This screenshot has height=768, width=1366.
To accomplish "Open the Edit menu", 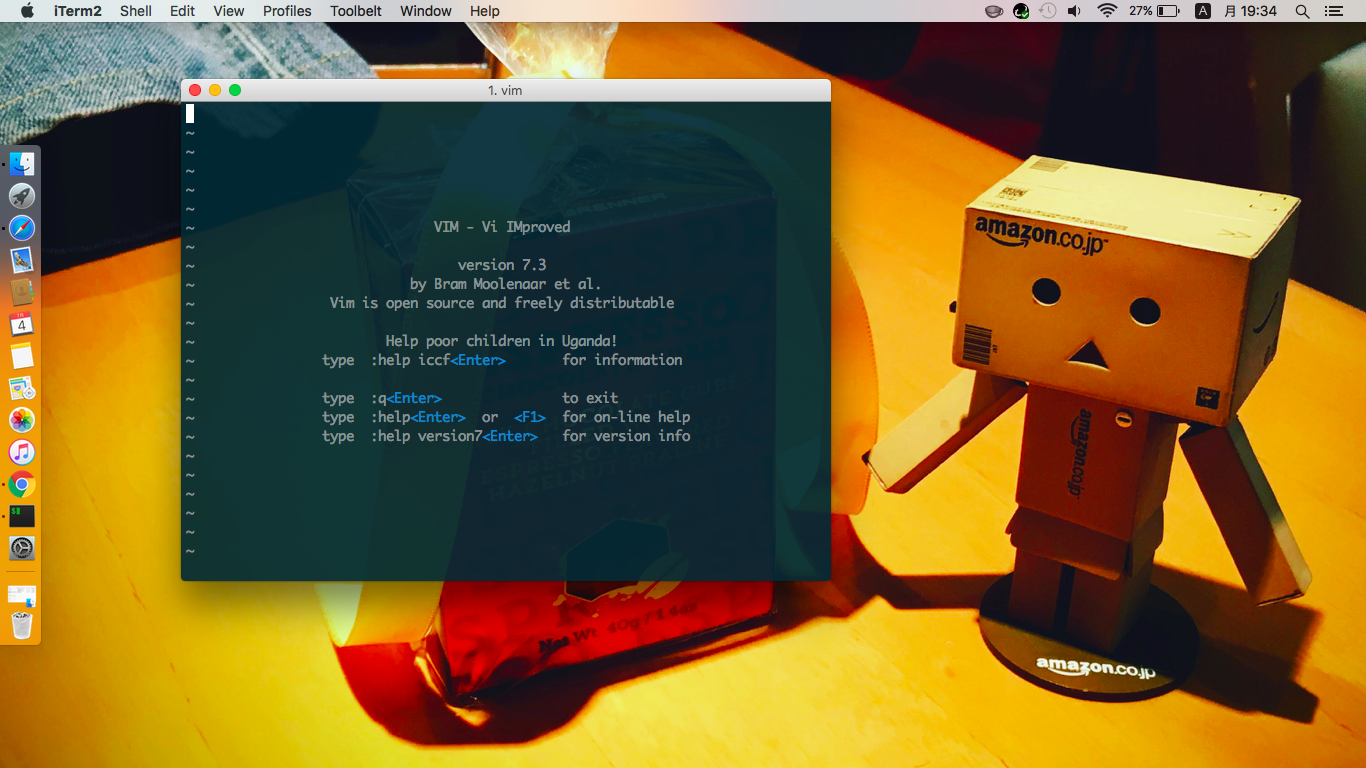I will [x=182, y=11].
